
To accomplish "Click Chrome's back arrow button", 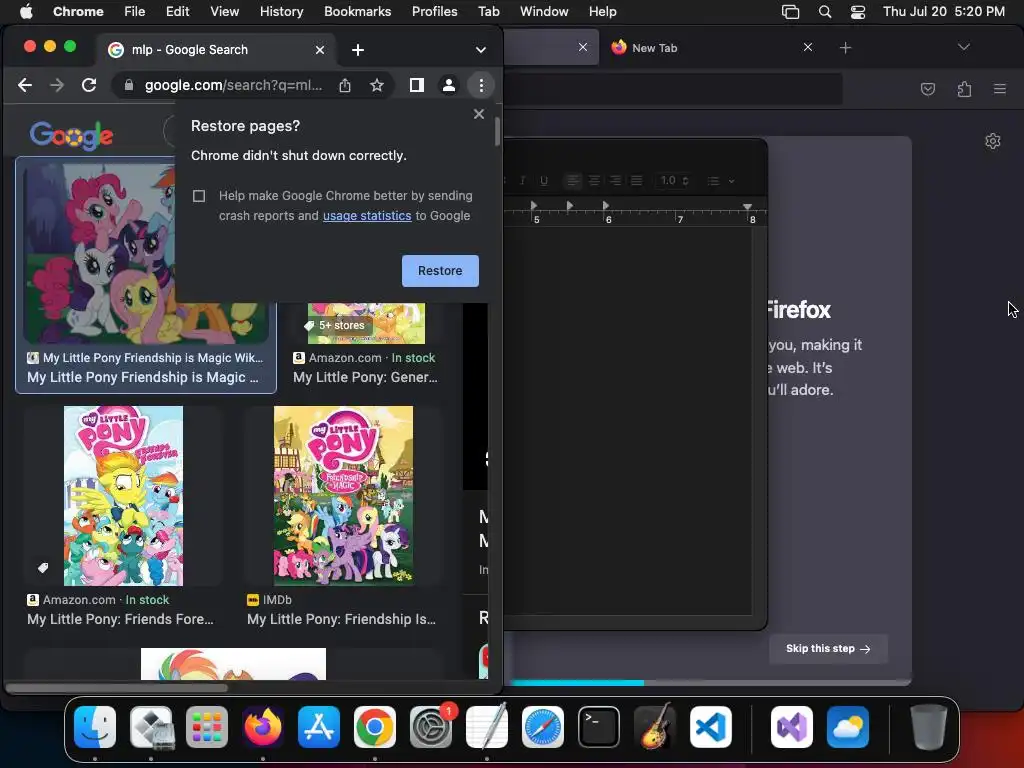I will [x=25, y=85].
